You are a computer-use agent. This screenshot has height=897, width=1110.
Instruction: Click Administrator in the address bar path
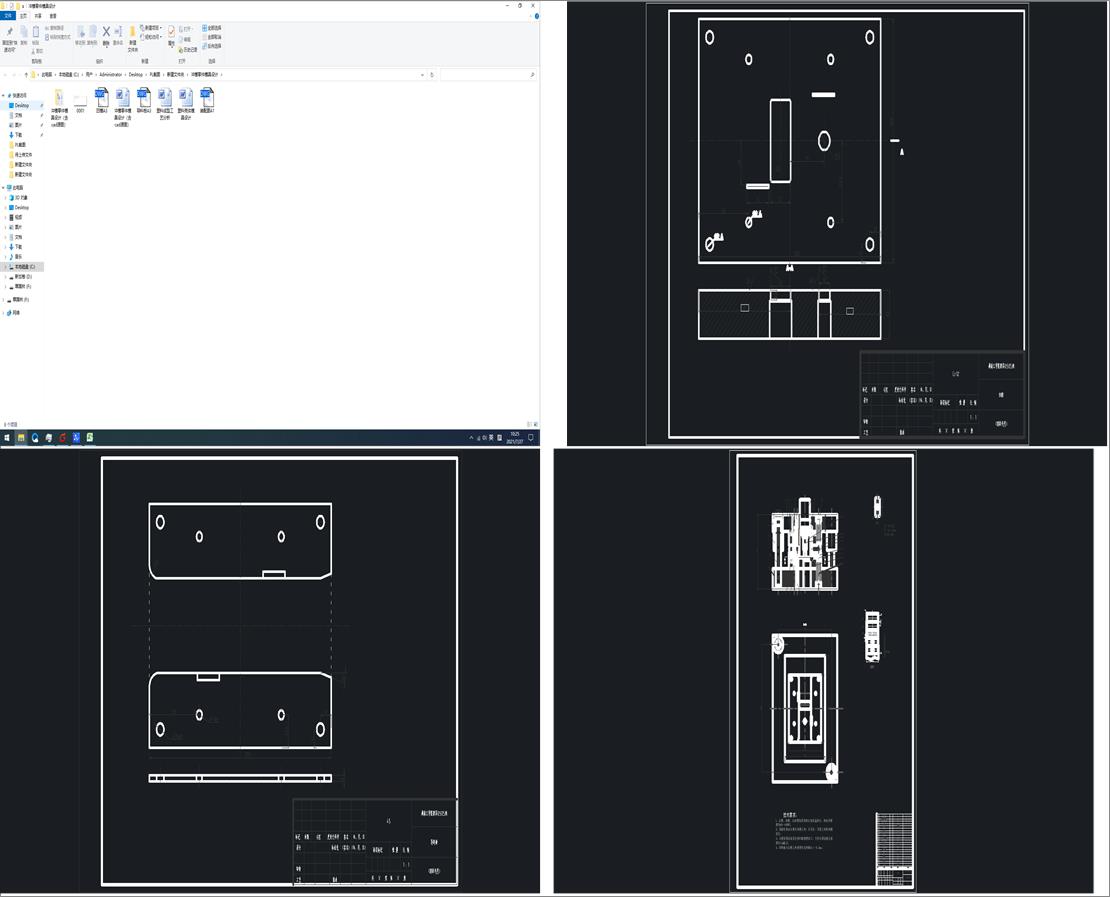(111, 74)
